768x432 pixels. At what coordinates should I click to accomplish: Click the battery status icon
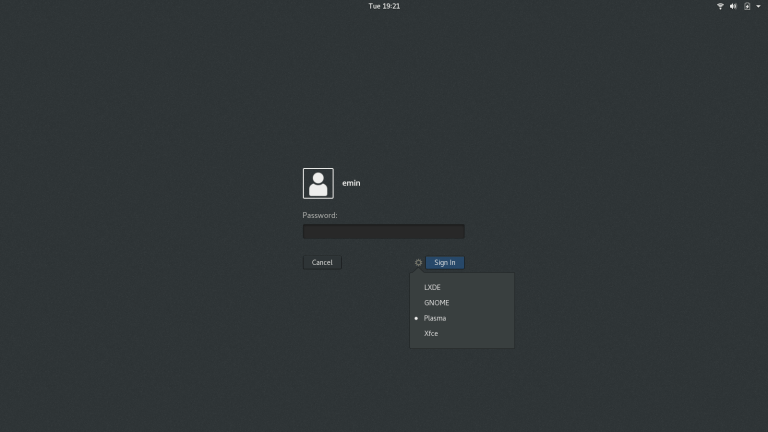(x=747, y=6)
